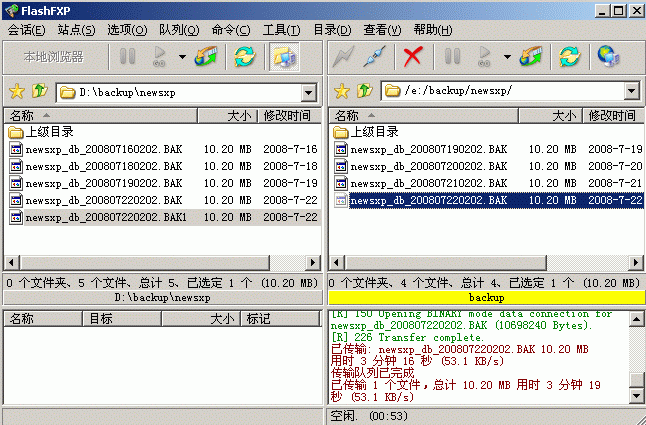Image resolution: width=646 pixels, height=425 pixels.
Task: Click remote pane horizontal scrollbar right arrow
Action: 636,262
